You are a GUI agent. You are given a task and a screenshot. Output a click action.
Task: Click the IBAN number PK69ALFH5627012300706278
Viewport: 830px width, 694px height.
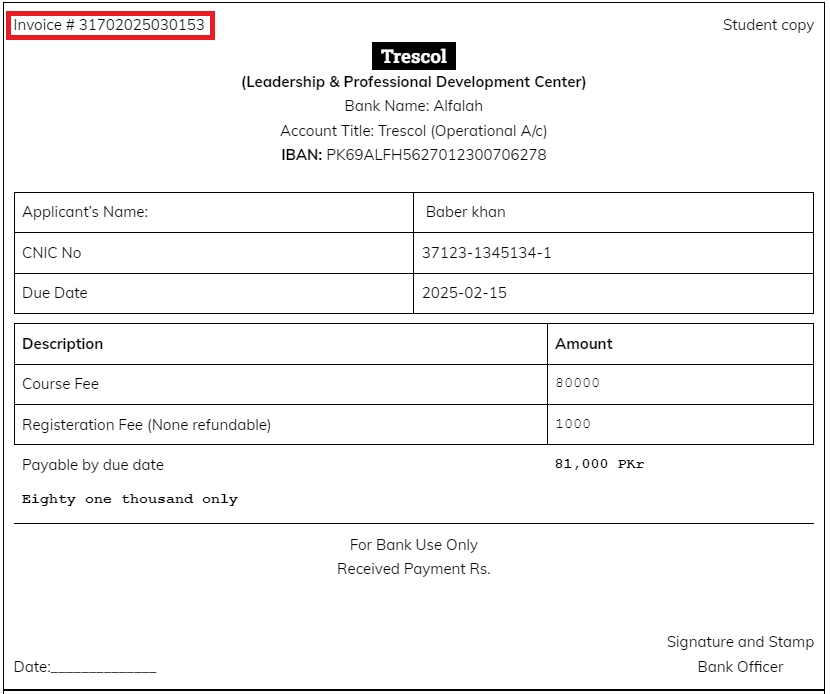click(x=436, y=155)
